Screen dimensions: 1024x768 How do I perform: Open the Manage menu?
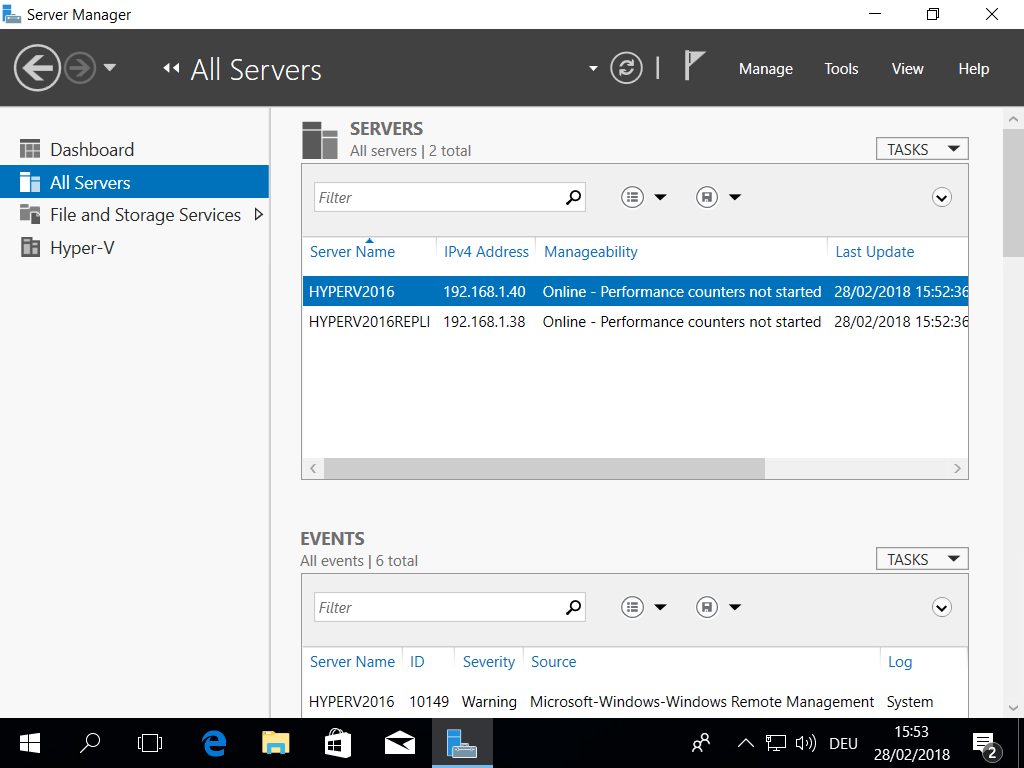click(x=765, y=68)
